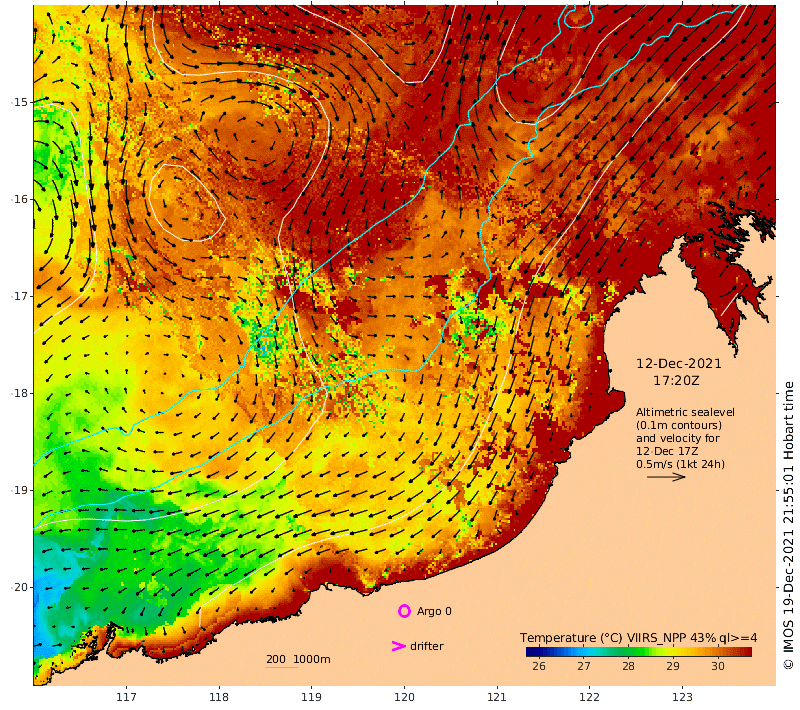Click the colorbar tick label 30
Image resolution: width=800 pixels, height=710 pixels.
pyautogui.click(x=717, y=666)
